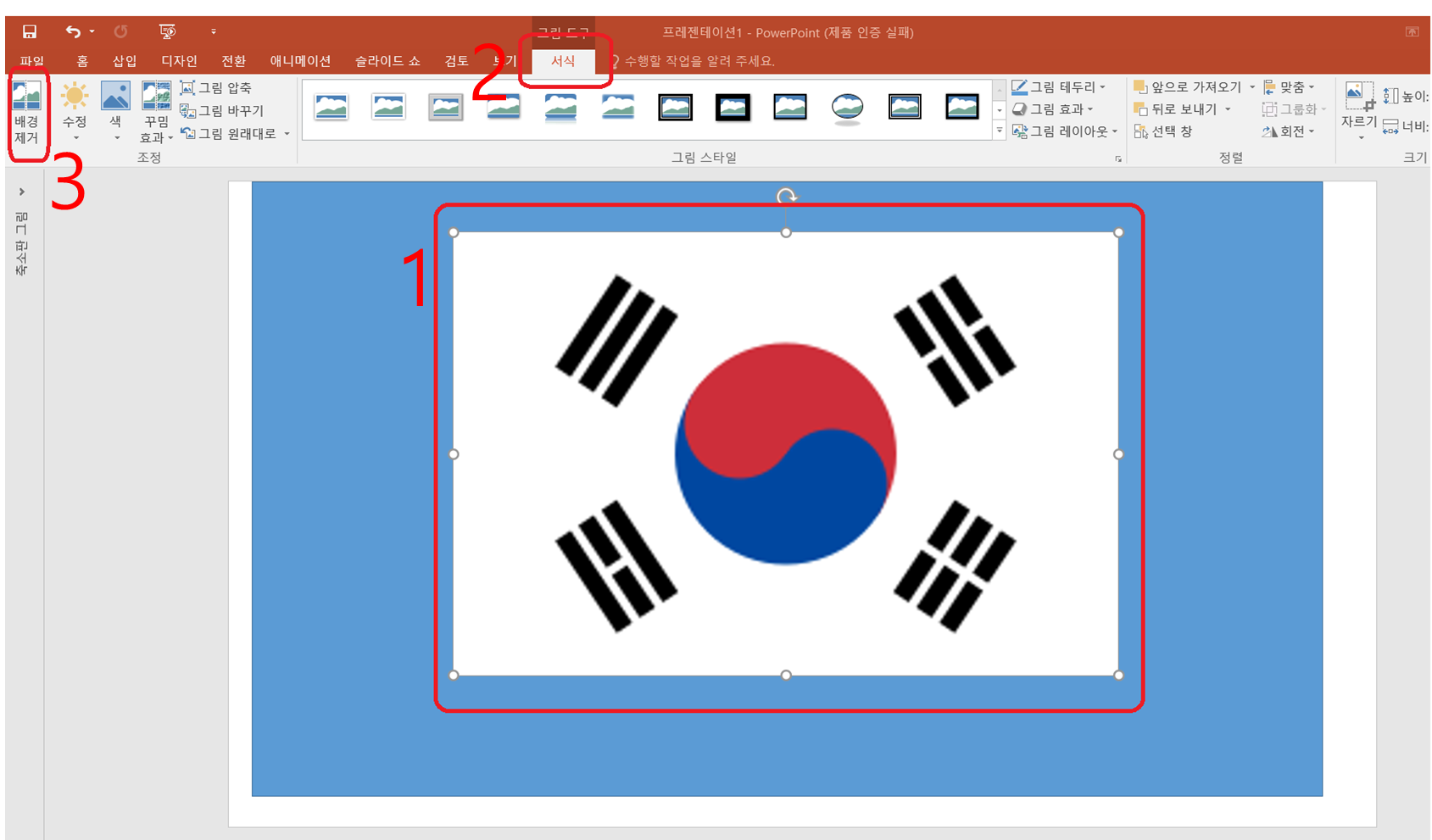Open customize quick access toolbar dropdown

click(213, 32)
